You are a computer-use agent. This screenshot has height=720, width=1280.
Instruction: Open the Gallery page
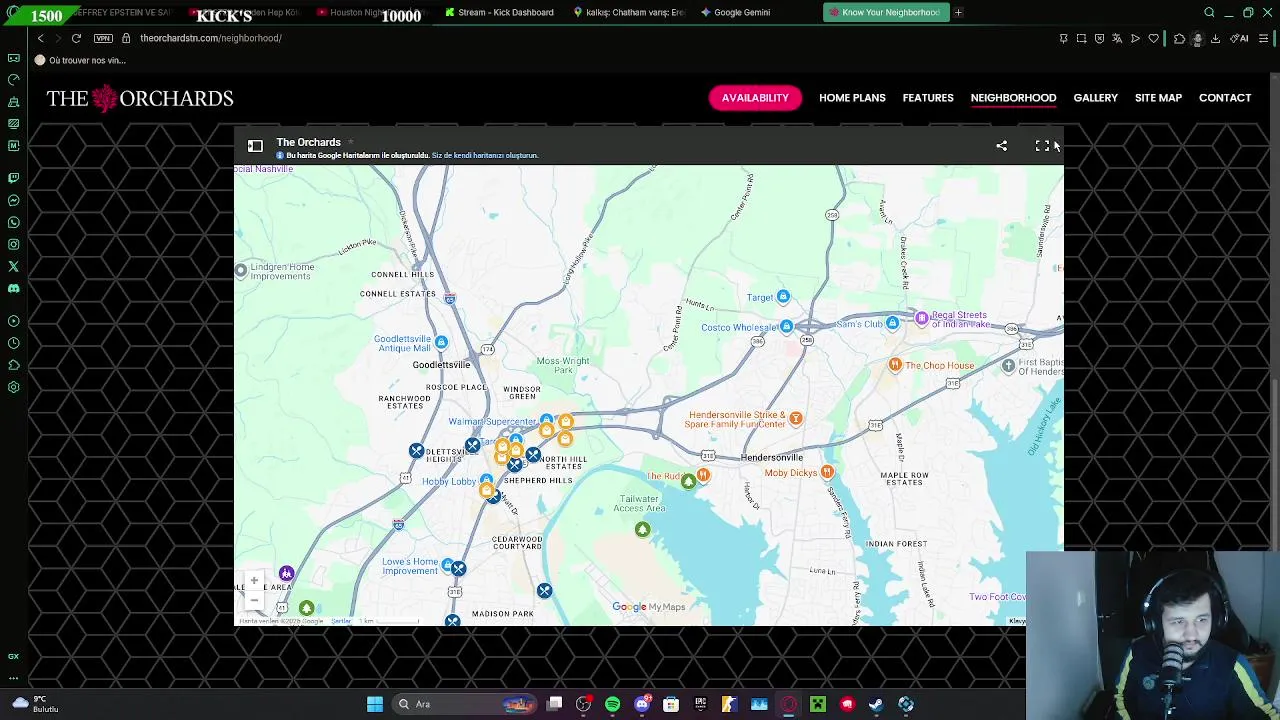click(x=1095, y=98)
